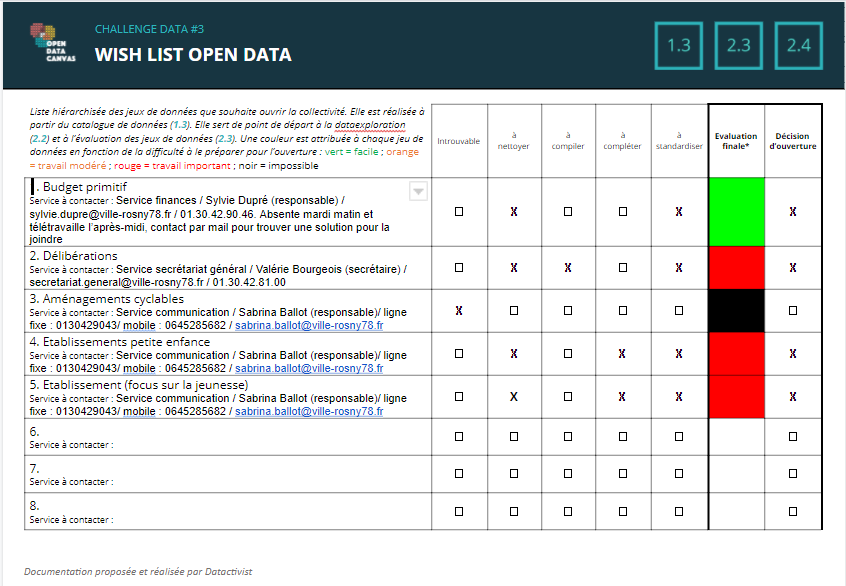Open the 2.3 reference box
846x586 pixels.
point(739,45)
